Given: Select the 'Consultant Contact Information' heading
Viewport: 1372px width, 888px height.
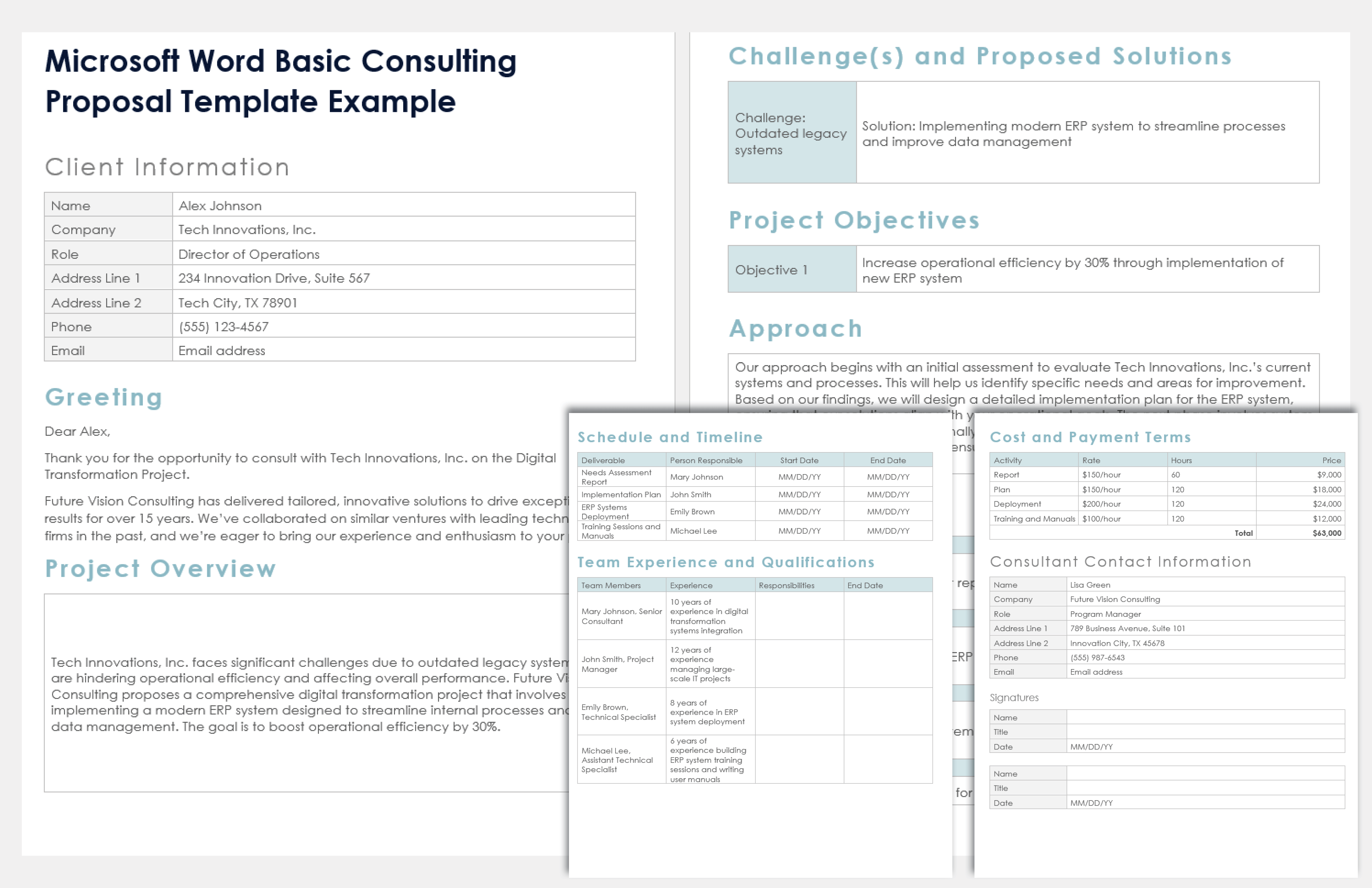Looking at the screenshot, I should pos(1121,562).
